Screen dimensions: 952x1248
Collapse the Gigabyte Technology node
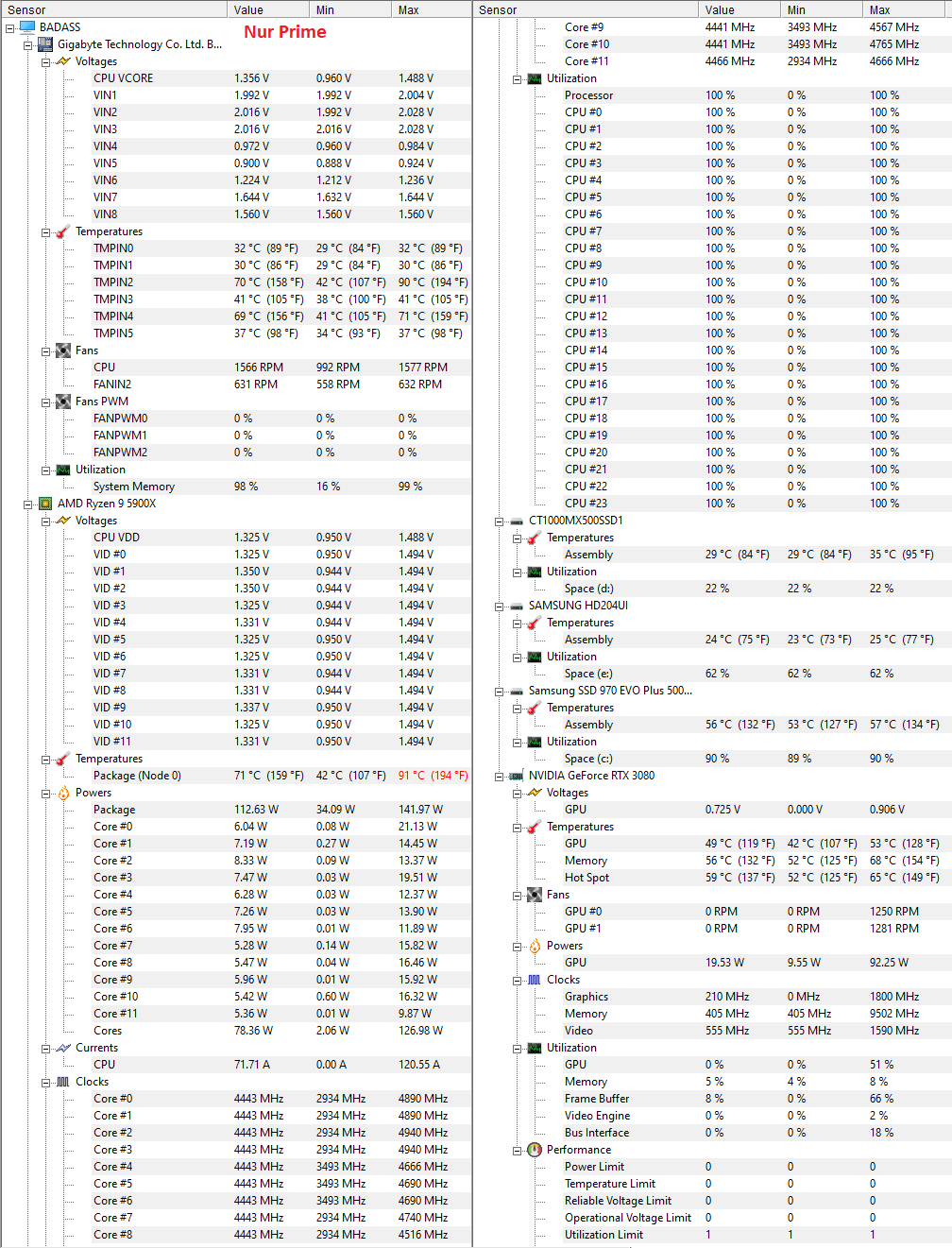[28, 44]
